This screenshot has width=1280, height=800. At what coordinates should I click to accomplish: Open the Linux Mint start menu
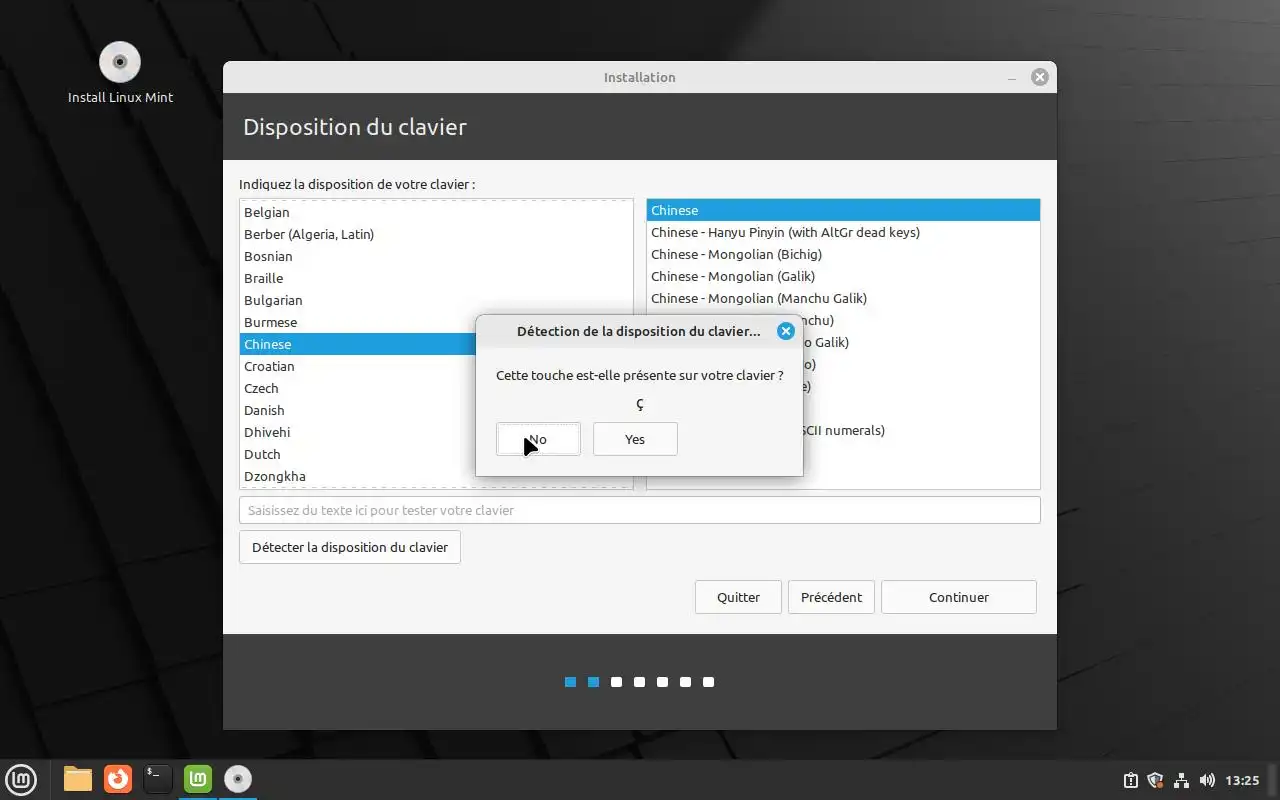[21, 778]
